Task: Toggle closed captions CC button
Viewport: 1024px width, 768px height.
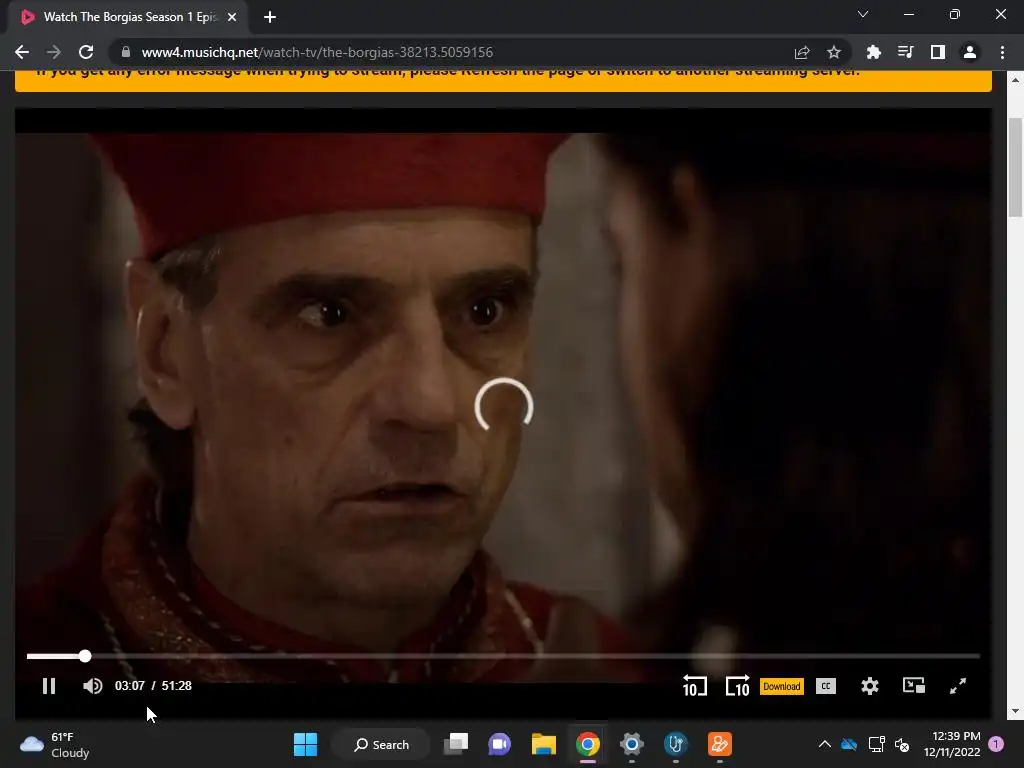Action: click(x=826, y=686)
